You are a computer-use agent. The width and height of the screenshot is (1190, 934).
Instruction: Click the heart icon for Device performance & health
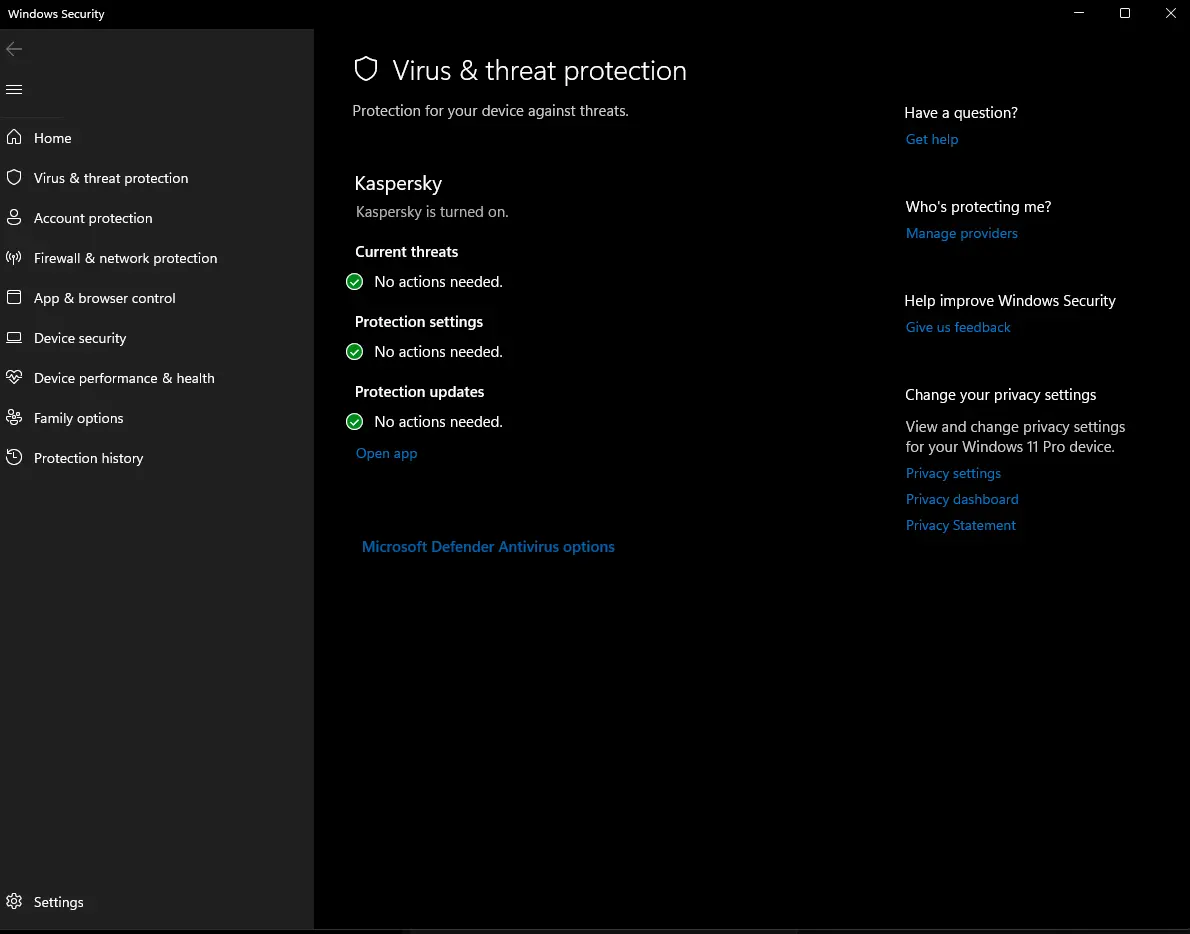tap(14, 377)
